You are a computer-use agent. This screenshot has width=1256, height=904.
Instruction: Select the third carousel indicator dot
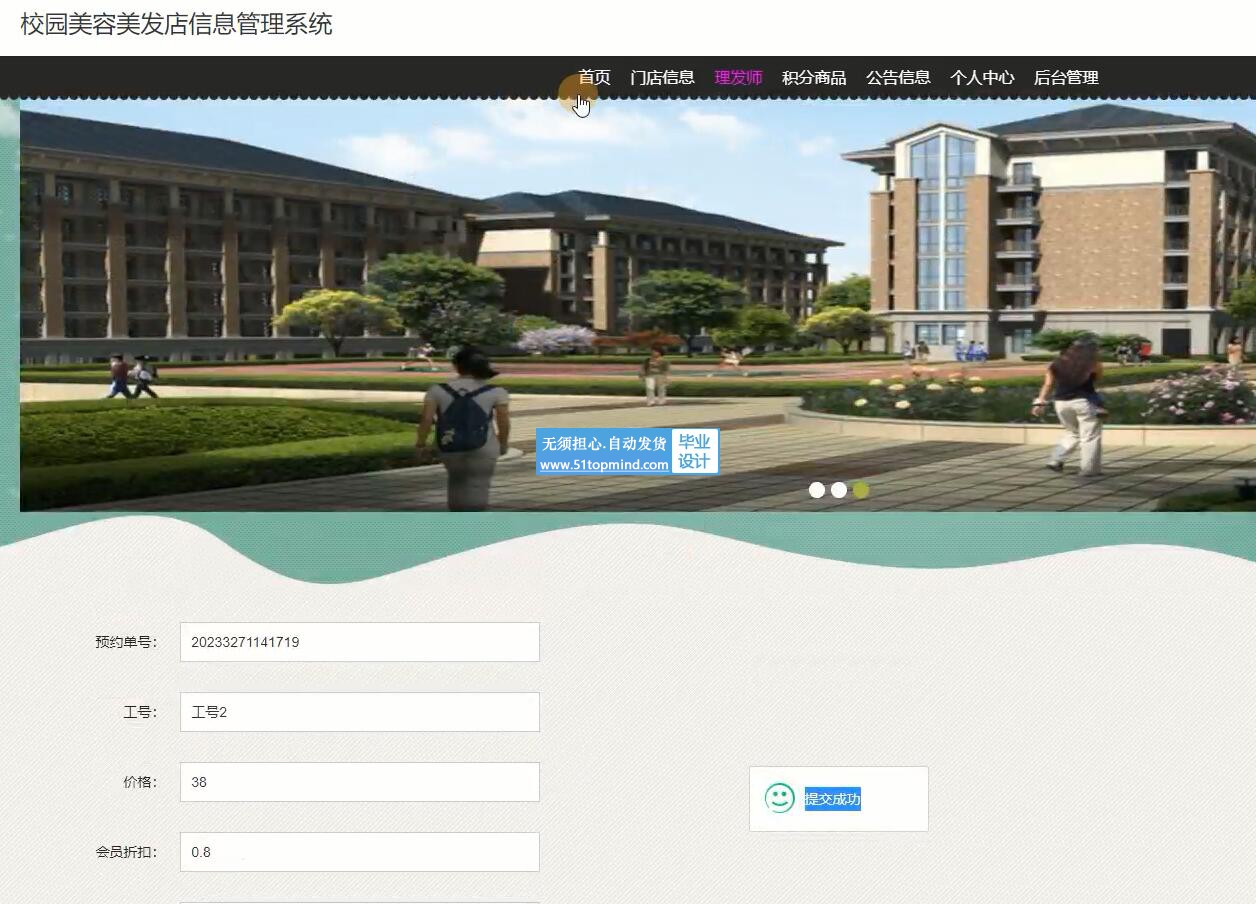click(861, 490)
